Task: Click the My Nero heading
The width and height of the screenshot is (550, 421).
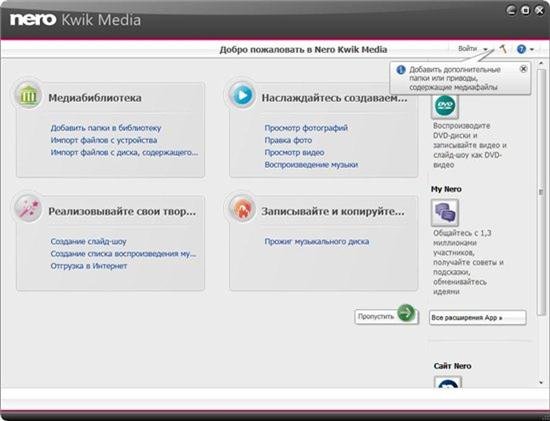Action: 446,189
